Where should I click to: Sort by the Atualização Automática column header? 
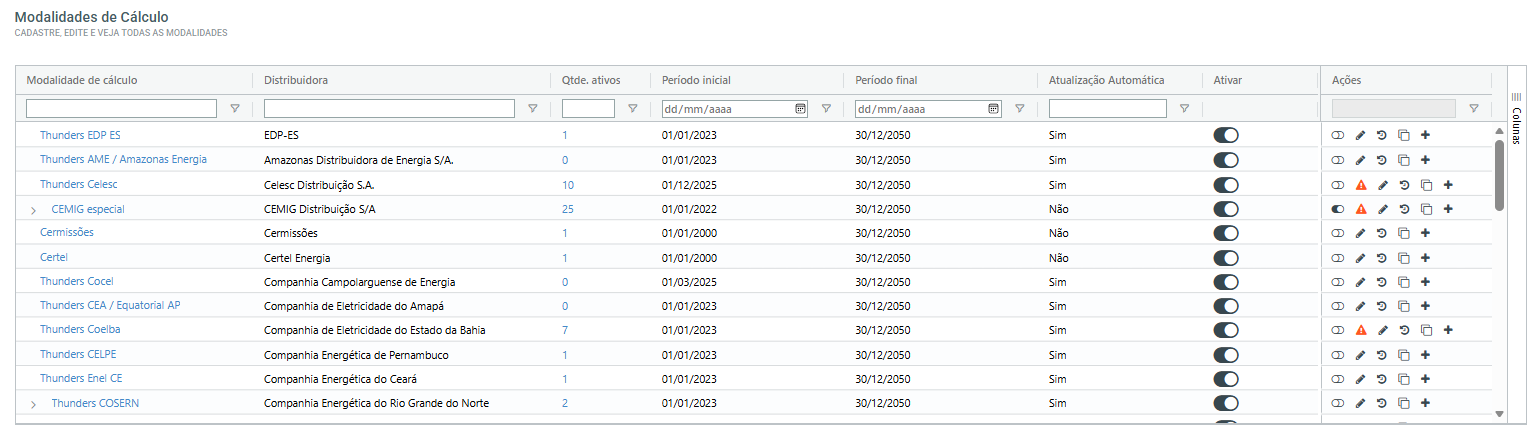click(1107, 80)
